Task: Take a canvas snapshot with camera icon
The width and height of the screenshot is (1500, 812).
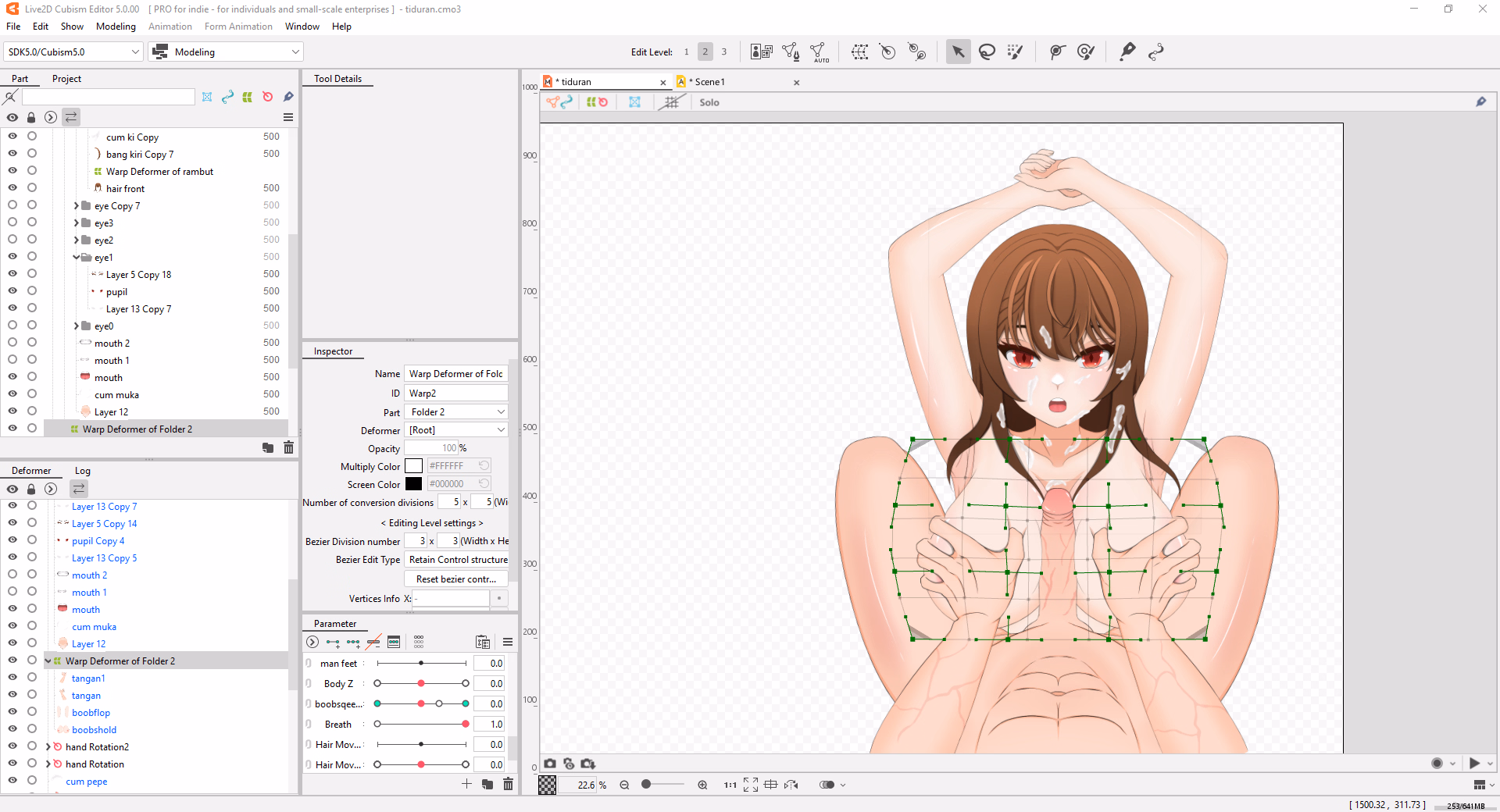Action: click(550, 764)
